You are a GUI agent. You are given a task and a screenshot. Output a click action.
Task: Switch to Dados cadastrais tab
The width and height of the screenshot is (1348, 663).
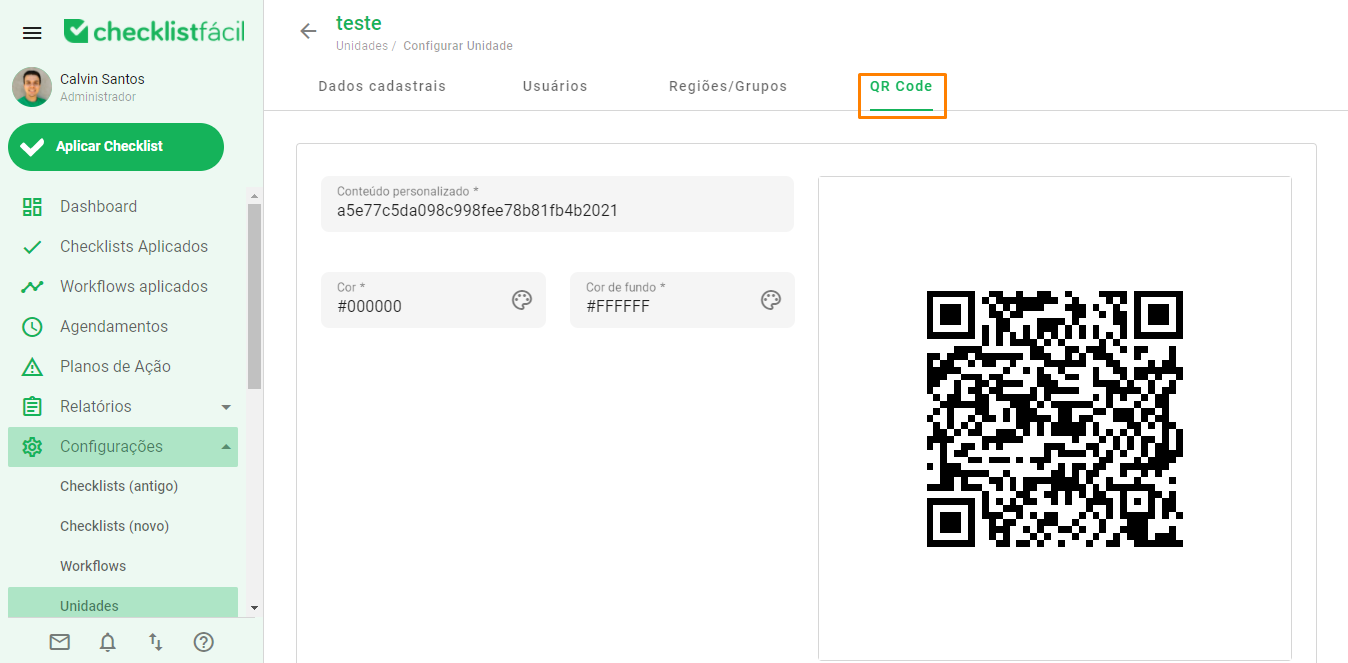pyautogui.click(x=382, y=86)
